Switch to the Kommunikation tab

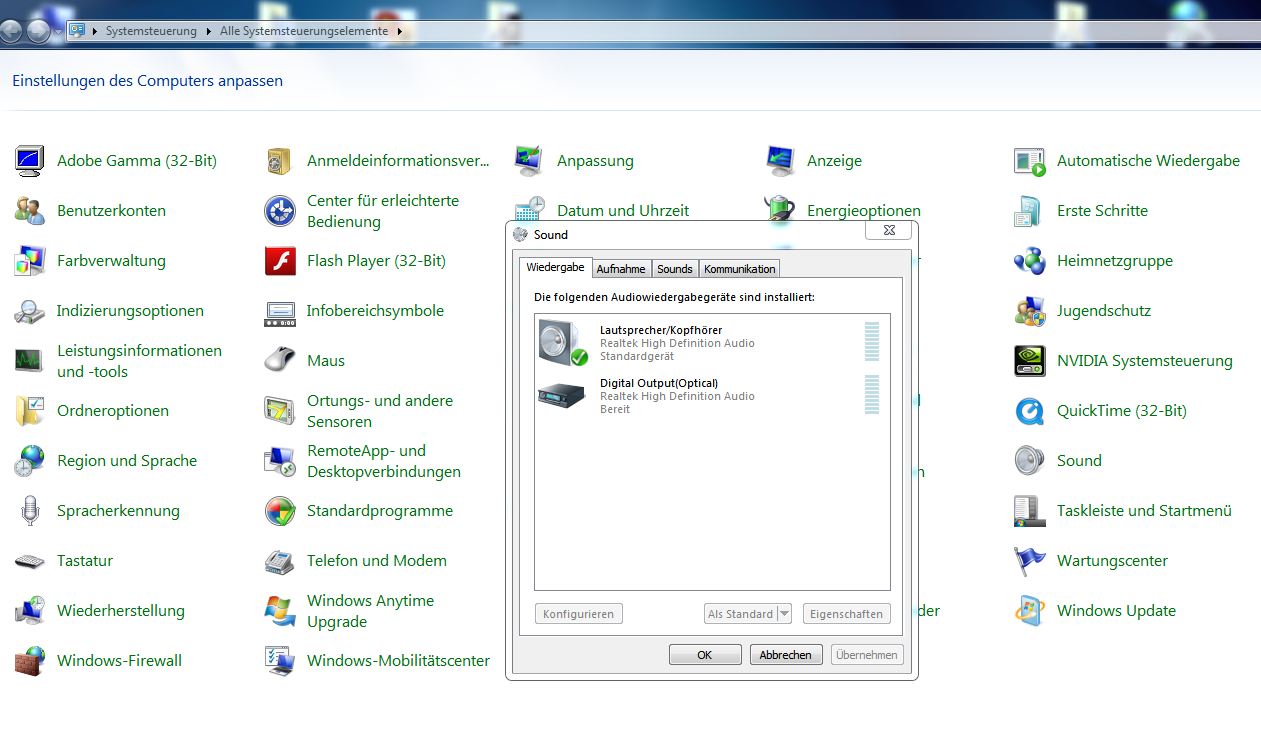click(739, 269)
